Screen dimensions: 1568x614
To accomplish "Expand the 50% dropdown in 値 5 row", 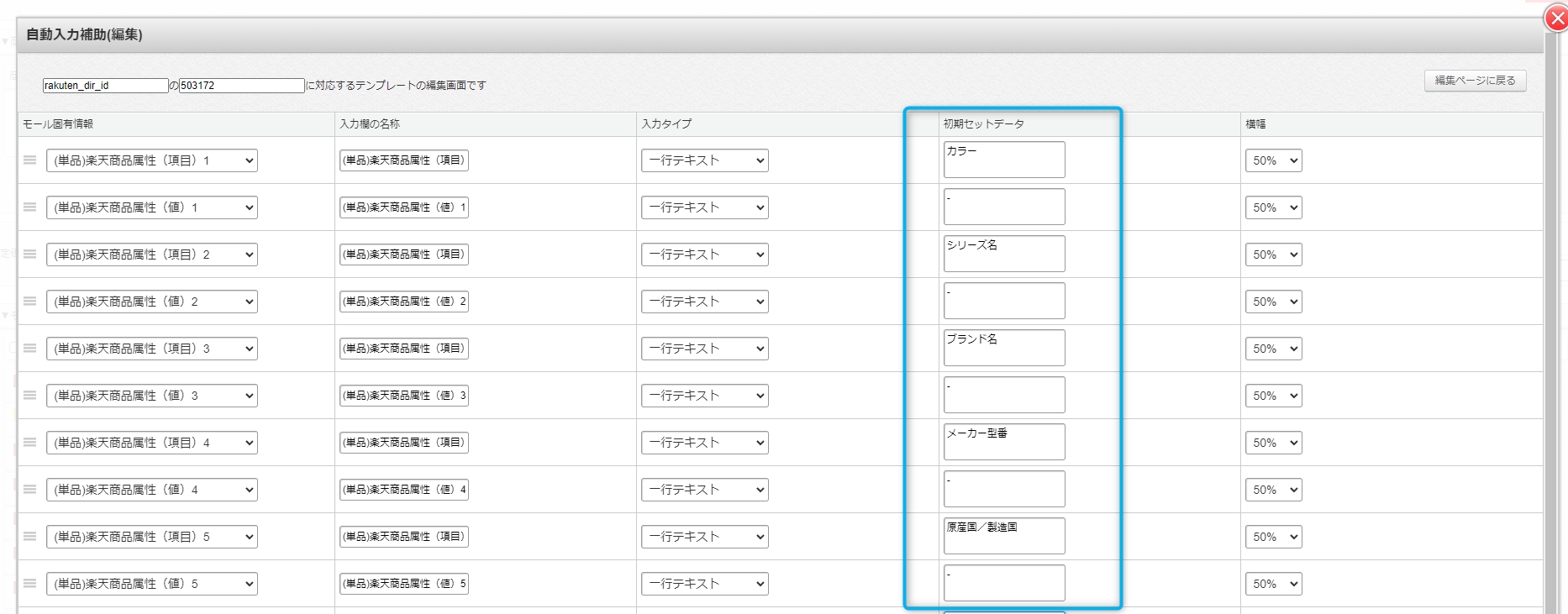I will click(x=1274, y=584).
